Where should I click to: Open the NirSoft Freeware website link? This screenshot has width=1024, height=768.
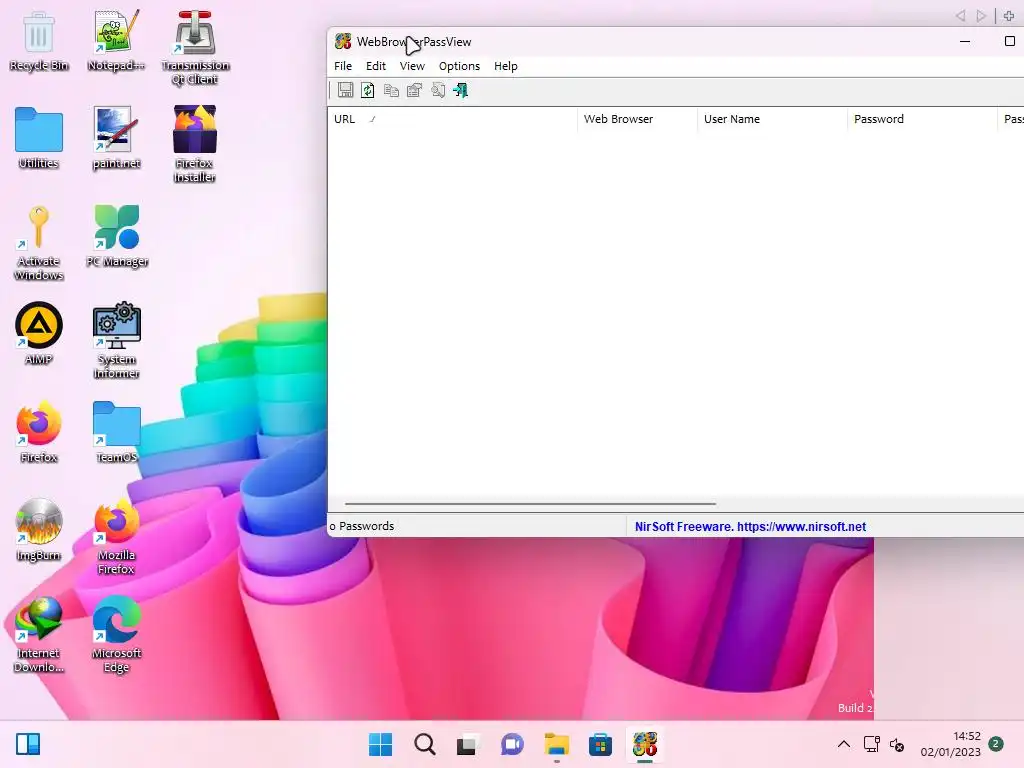coord(750,526)
